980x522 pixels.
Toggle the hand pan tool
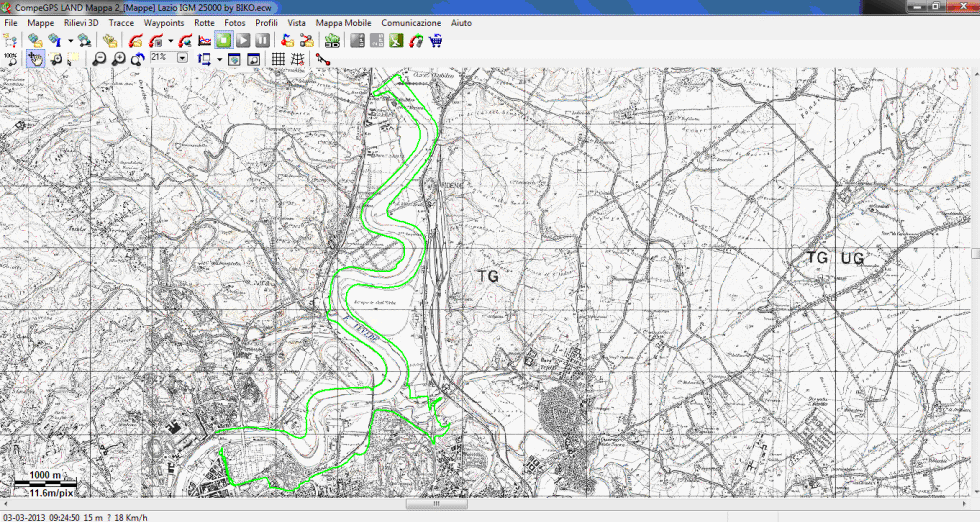click(35, 59)
